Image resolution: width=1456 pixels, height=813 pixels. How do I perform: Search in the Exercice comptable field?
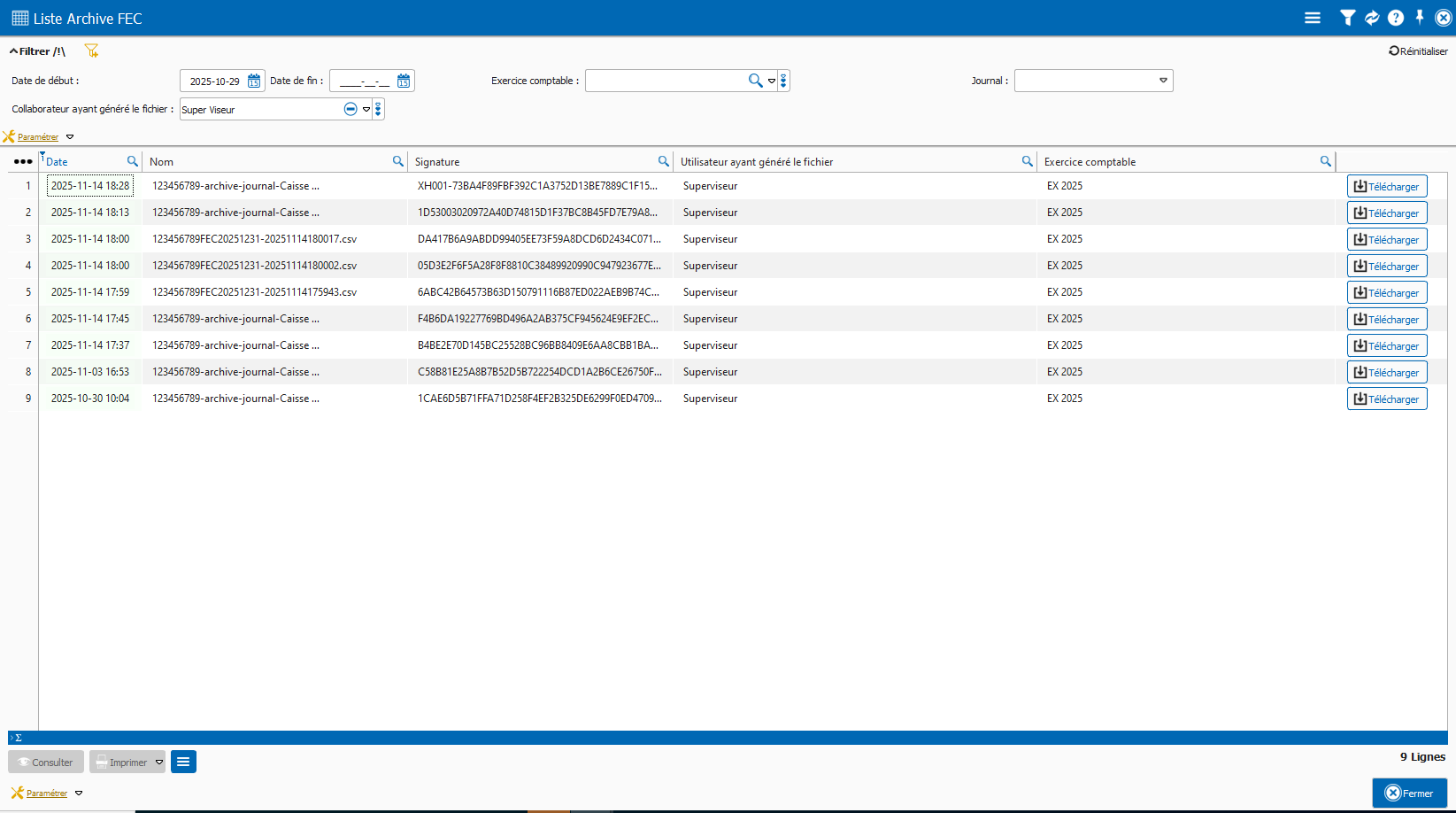point(755,81)
